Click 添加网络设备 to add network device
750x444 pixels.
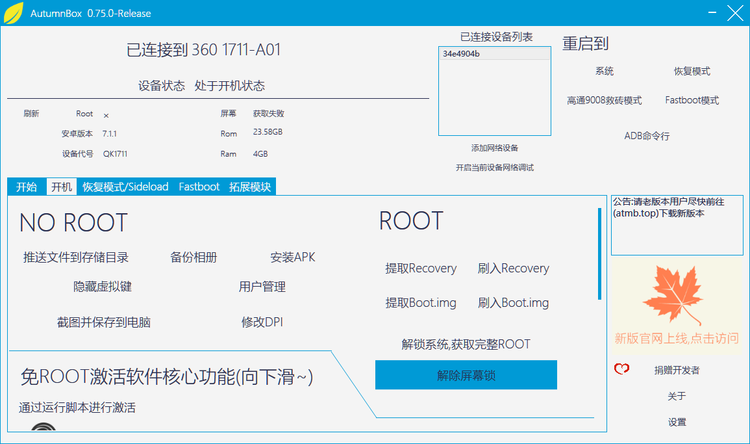click(495, 148)
